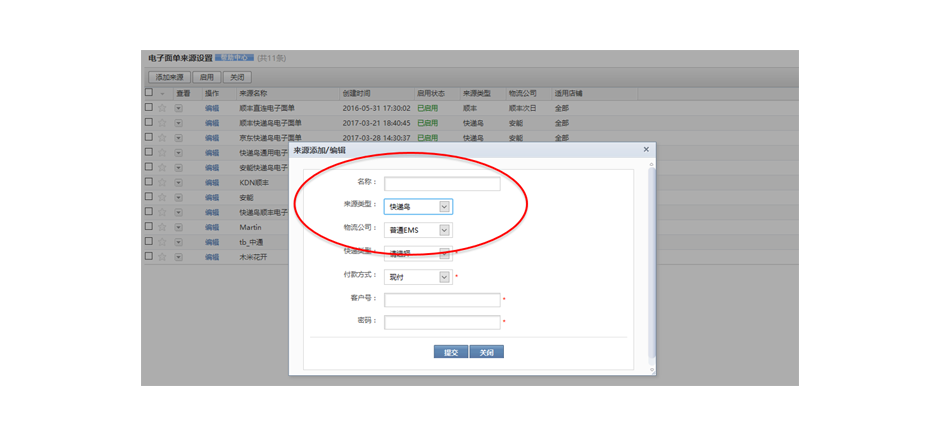Click the star icon in the 顺丰直连电子面单 row

click(162, 108)
